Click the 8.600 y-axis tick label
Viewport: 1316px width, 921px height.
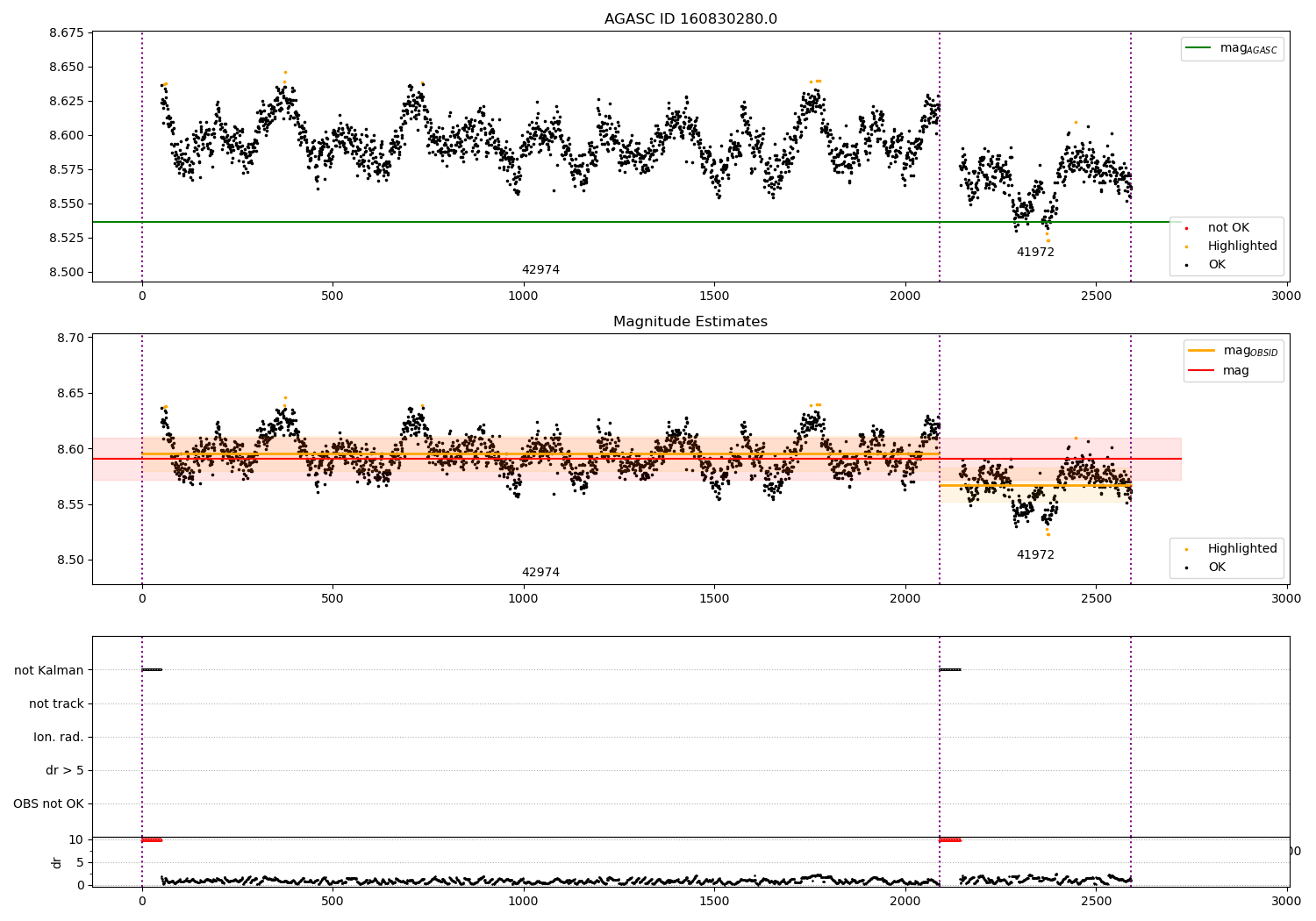point(67,136)
